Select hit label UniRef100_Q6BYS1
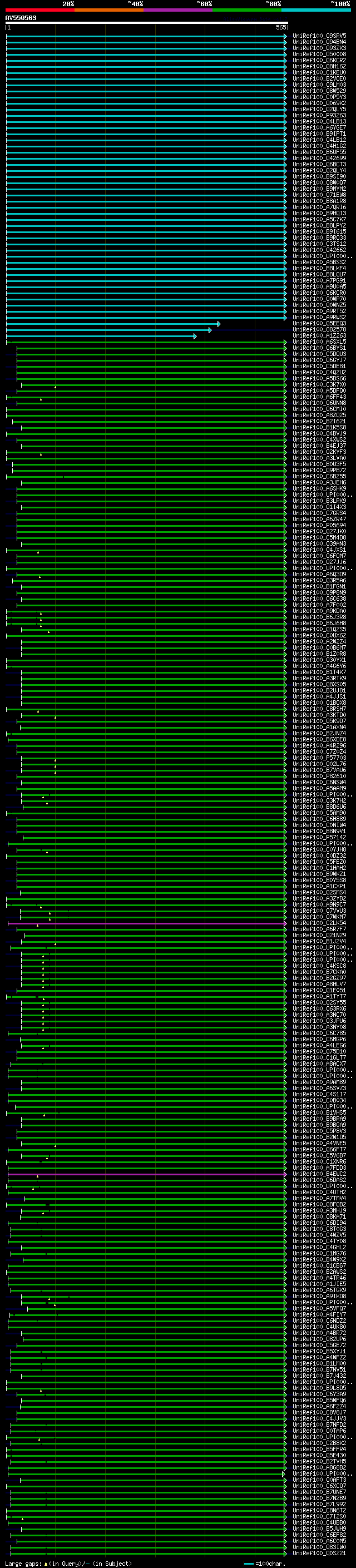The height and width of the screenshot is (1568, 356). [x=319, y=348]
